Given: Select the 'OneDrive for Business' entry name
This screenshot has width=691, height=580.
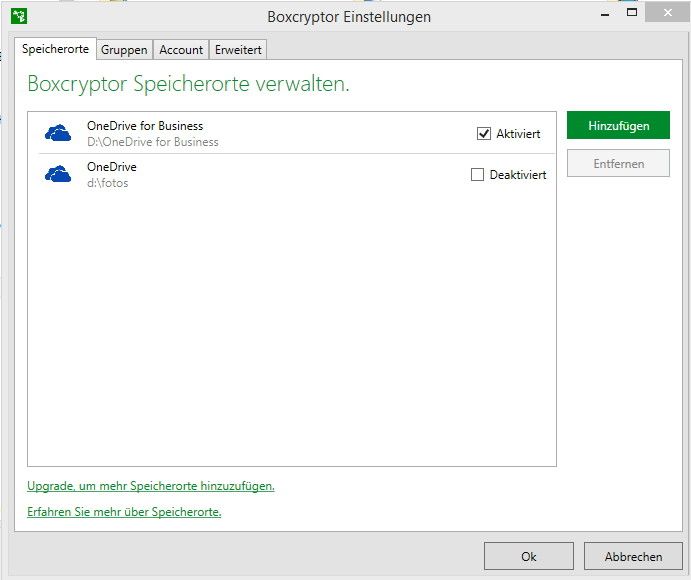Looking at the screenshot, I should (x=145, y=126).
